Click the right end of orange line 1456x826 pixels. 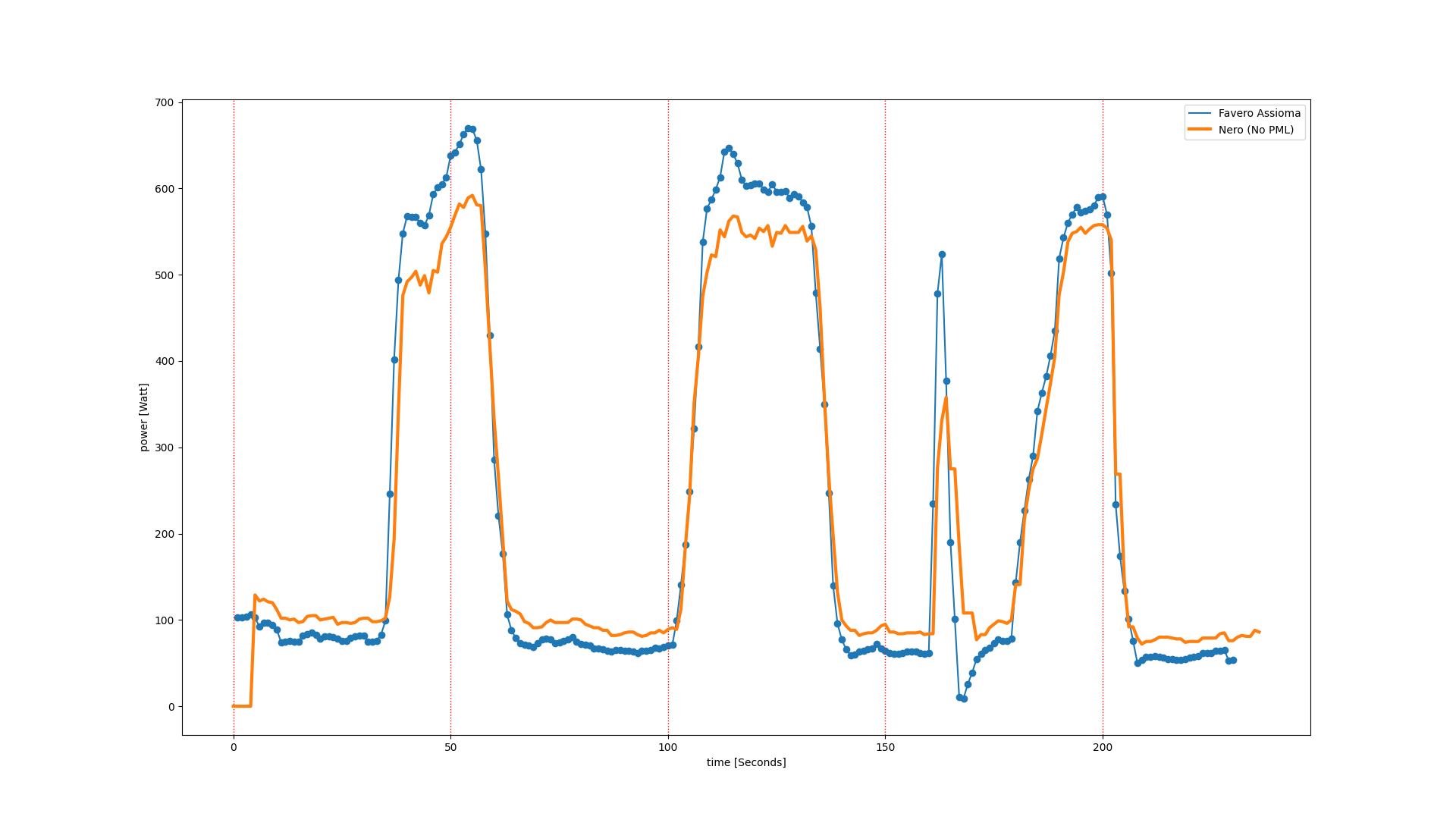tap(1260, 633)
